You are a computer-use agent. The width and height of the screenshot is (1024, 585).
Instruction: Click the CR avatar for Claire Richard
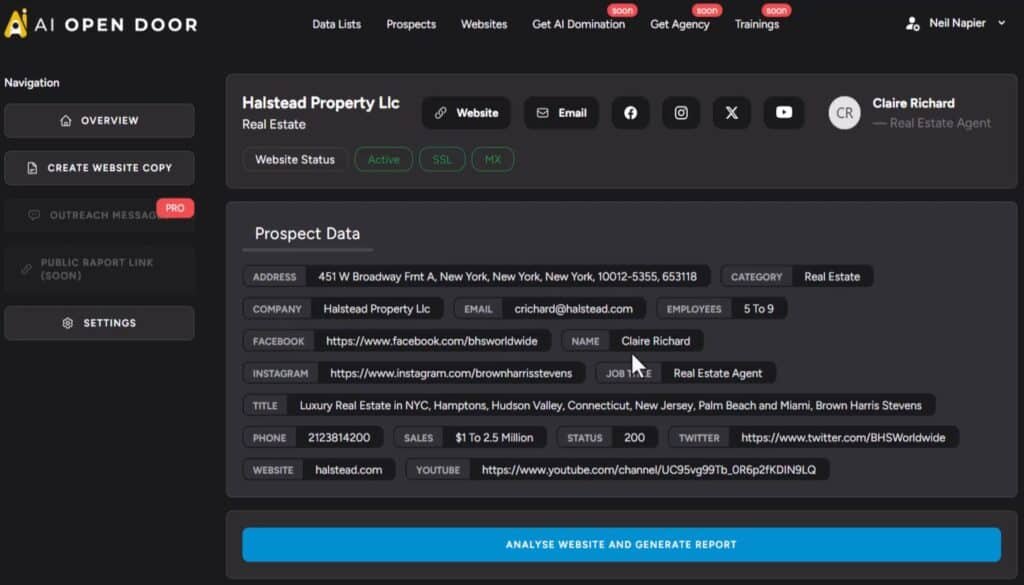click(x=845, y=113)
